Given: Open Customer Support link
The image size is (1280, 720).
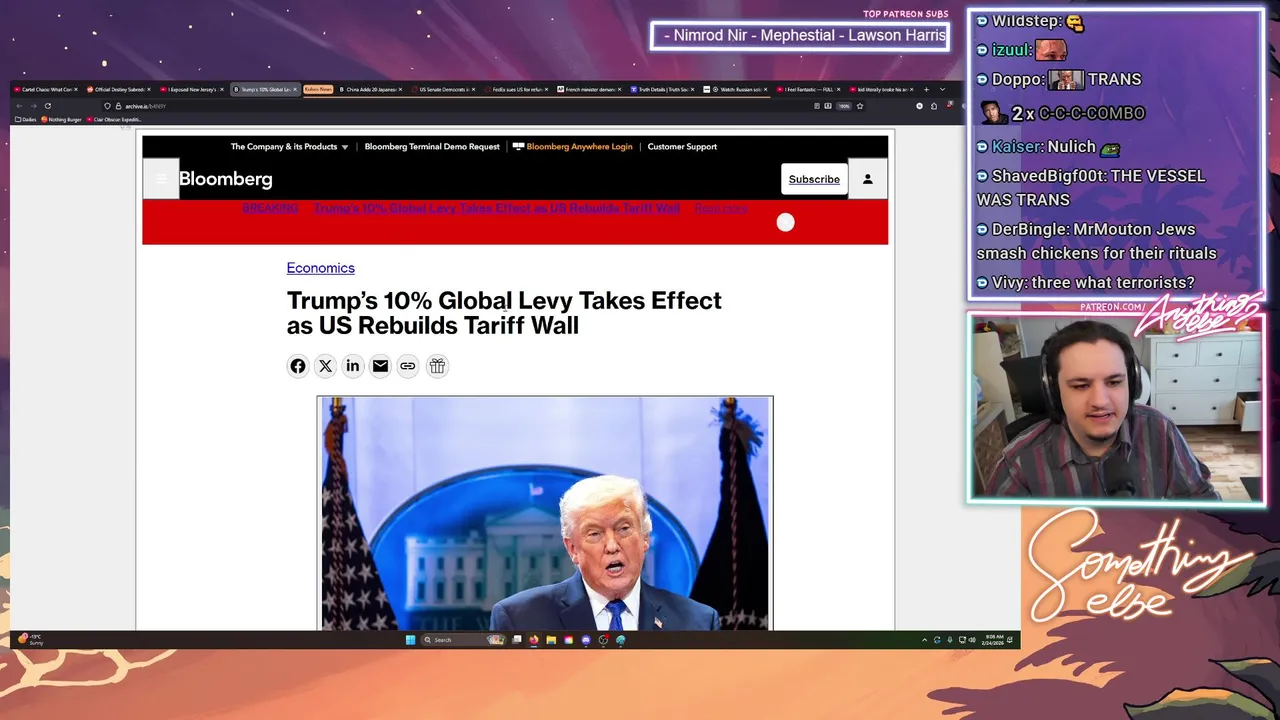Looking at the screenshot, I should [682, 147].
